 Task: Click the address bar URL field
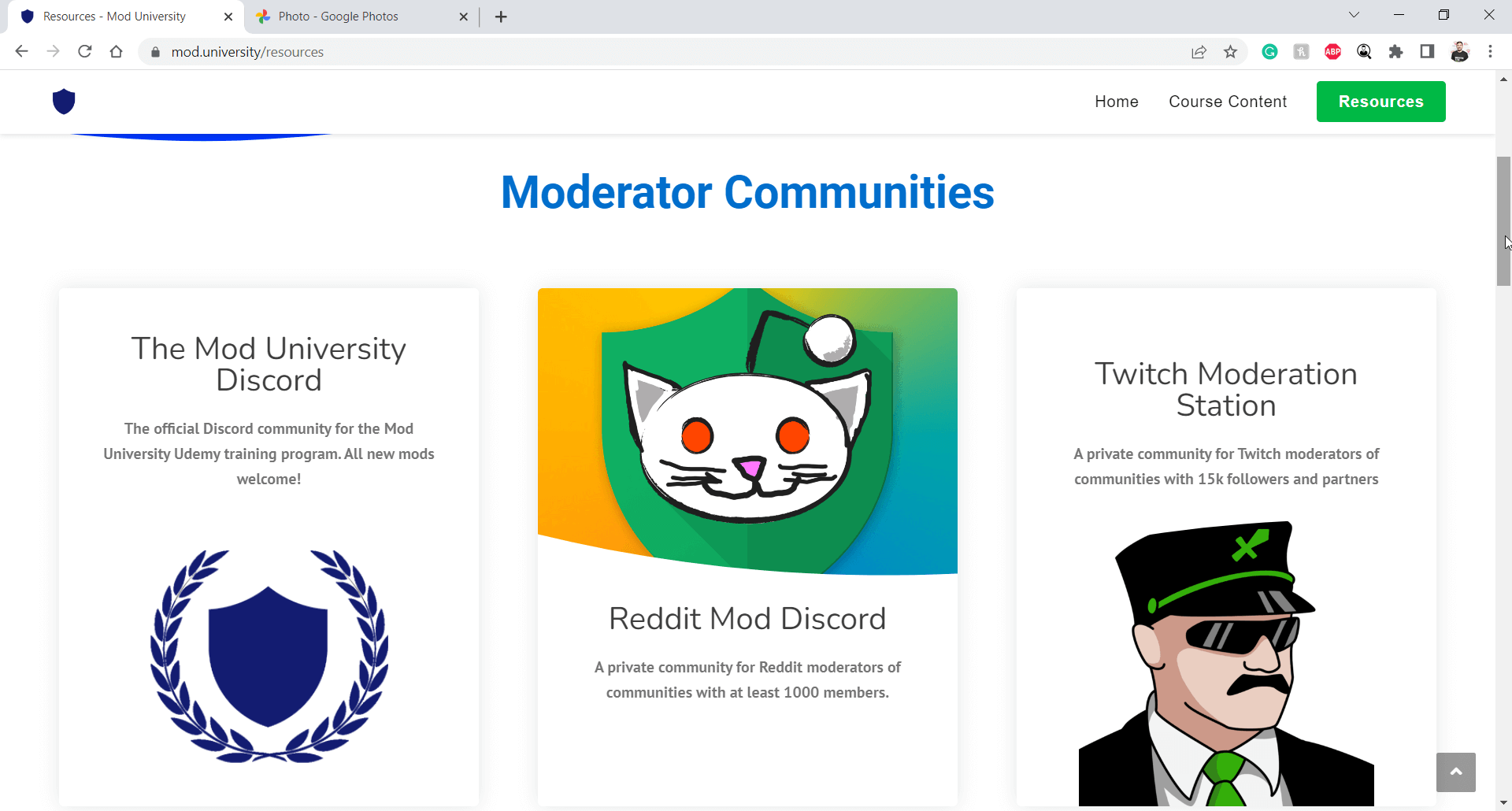click(661, 52)
